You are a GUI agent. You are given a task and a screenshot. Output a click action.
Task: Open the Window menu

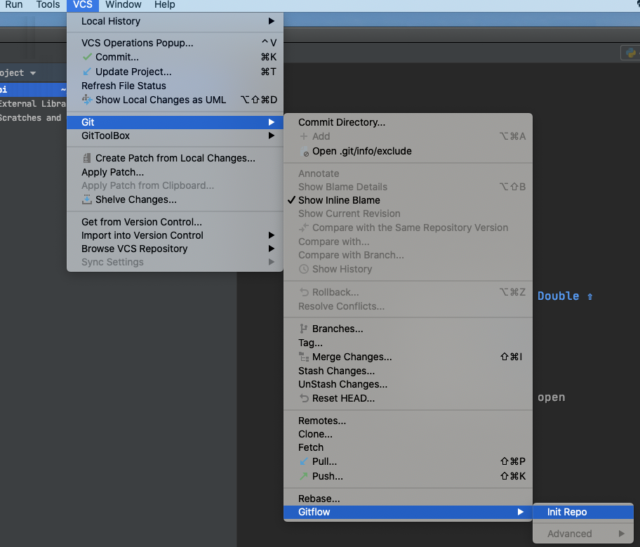(123, 5)
